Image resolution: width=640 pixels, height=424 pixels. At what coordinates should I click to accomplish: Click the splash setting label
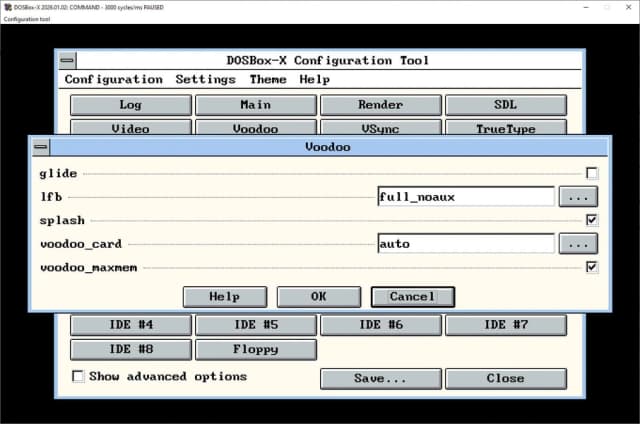(62, 220)
